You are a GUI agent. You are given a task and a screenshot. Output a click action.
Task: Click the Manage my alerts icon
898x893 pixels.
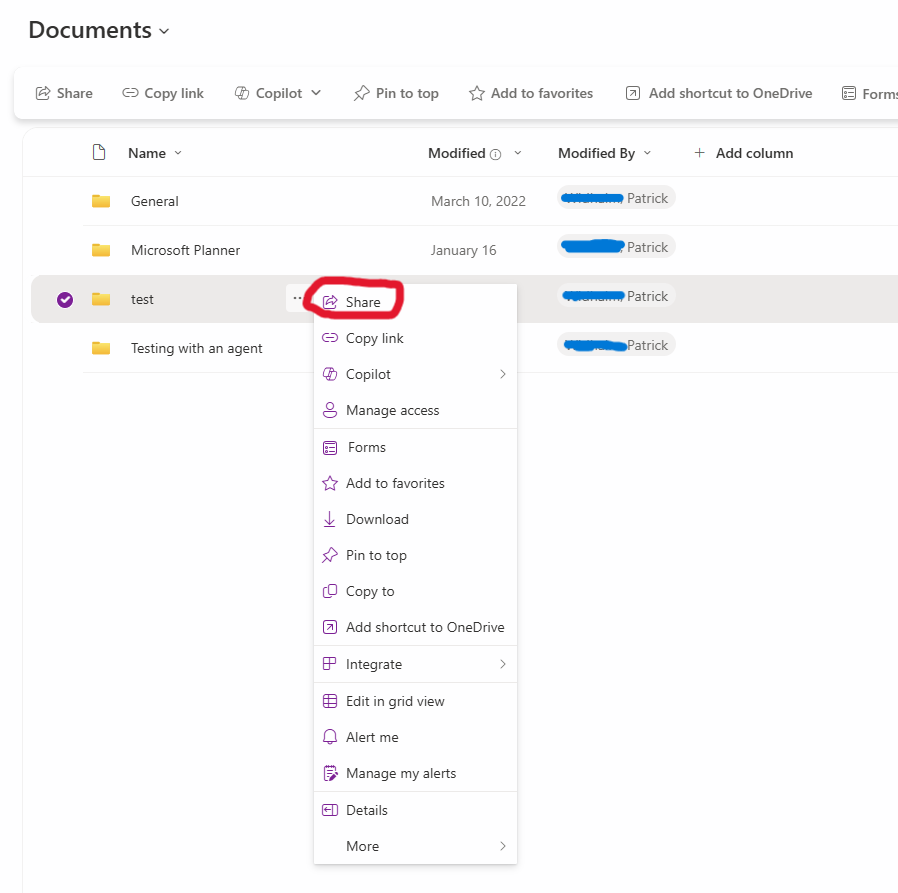(x=330, y=773)
